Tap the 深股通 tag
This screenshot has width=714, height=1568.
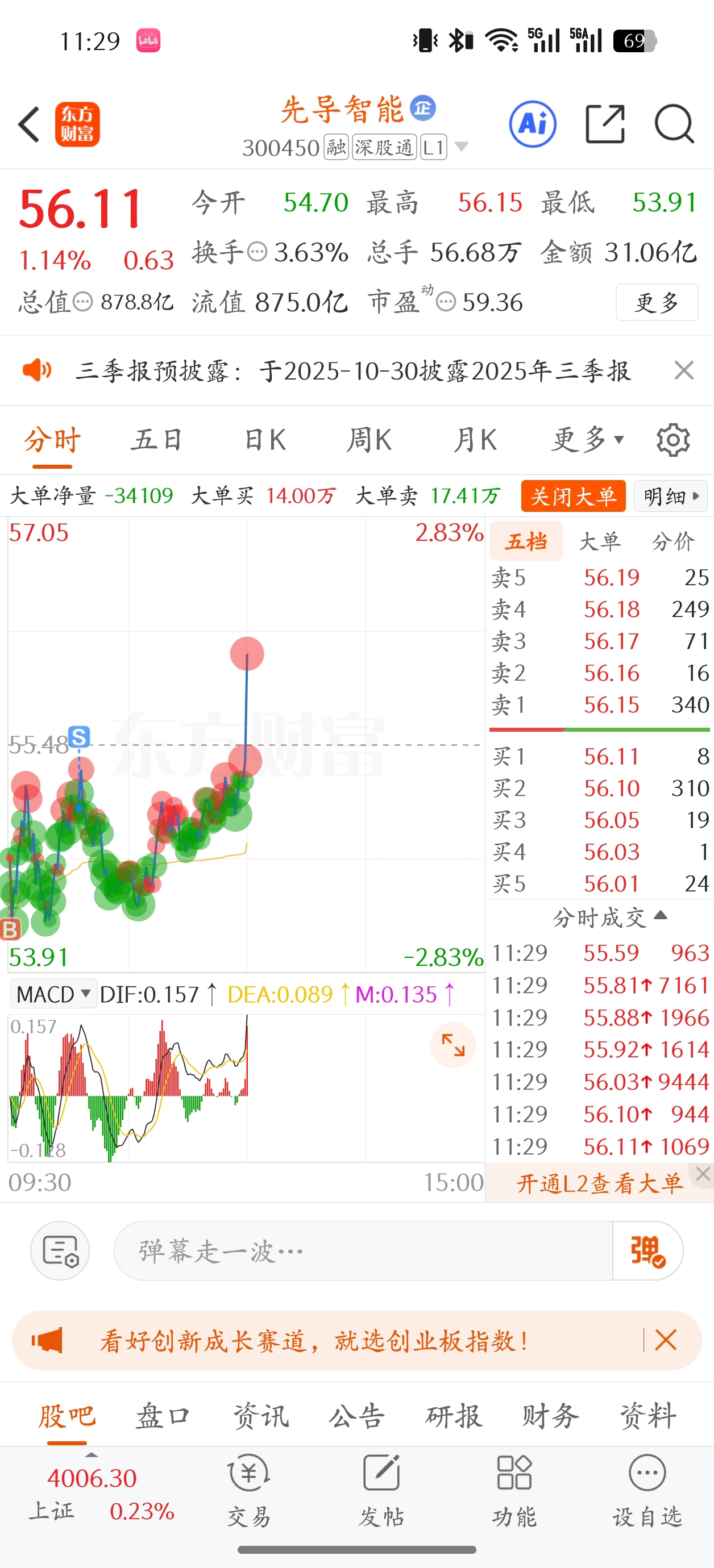pos(384,147)
